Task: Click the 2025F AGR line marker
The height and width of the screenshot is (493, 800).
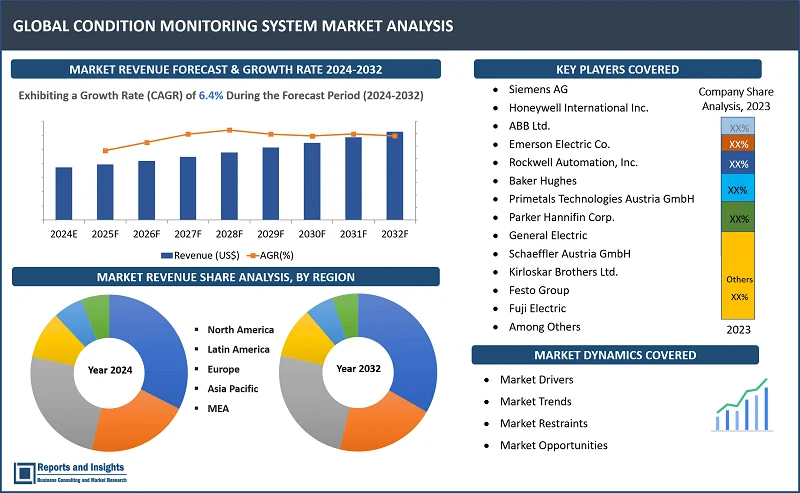Action: pos(106,151)
